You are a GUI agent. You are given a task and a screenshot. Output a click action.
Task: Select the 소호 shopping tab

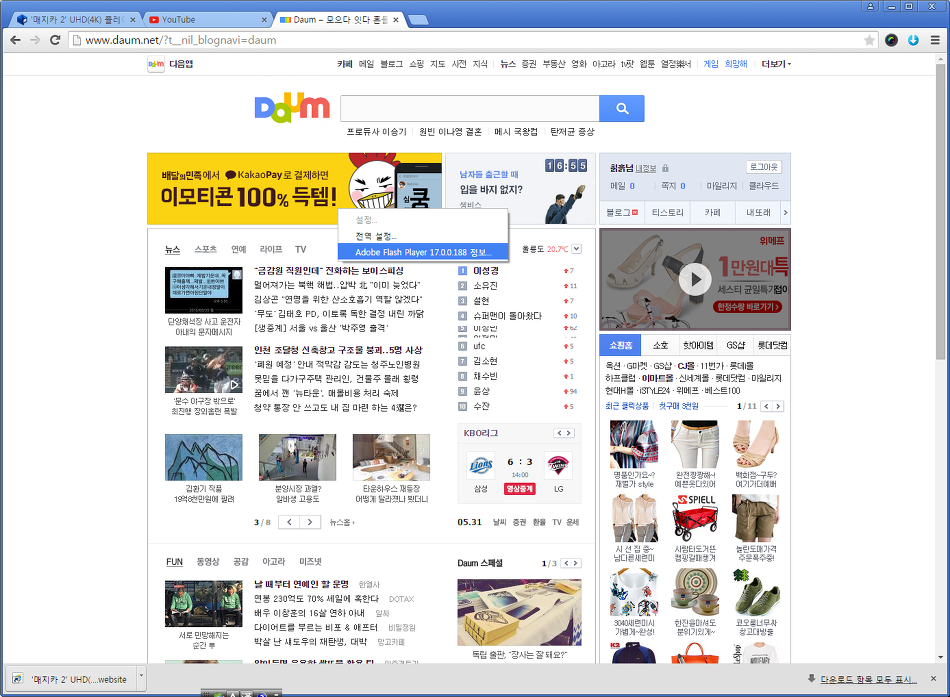pos(660,345)
